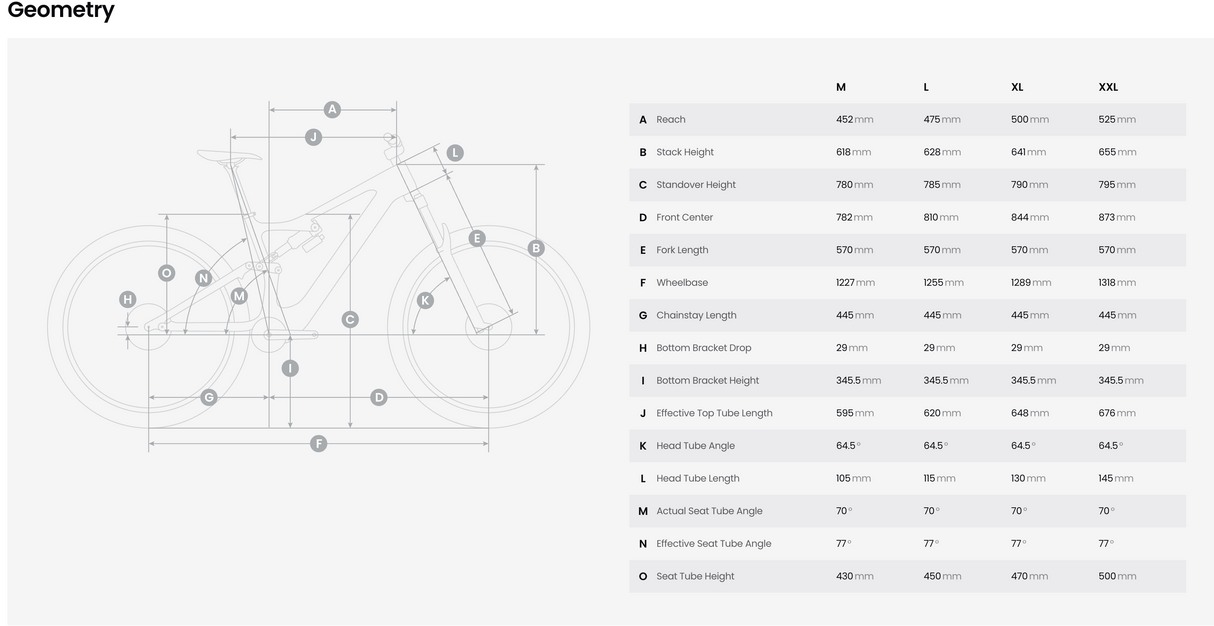Click the Reach row label
This screenshot has width=1214, height=626.
[671, 120]
